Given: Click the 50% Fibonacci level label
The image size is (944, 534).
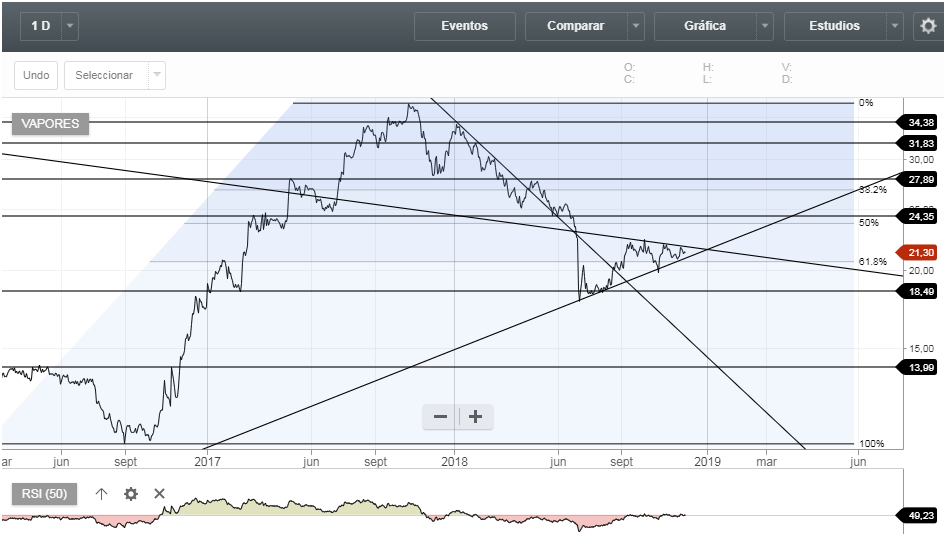Looking at the screenshot, I should [869, 223].
